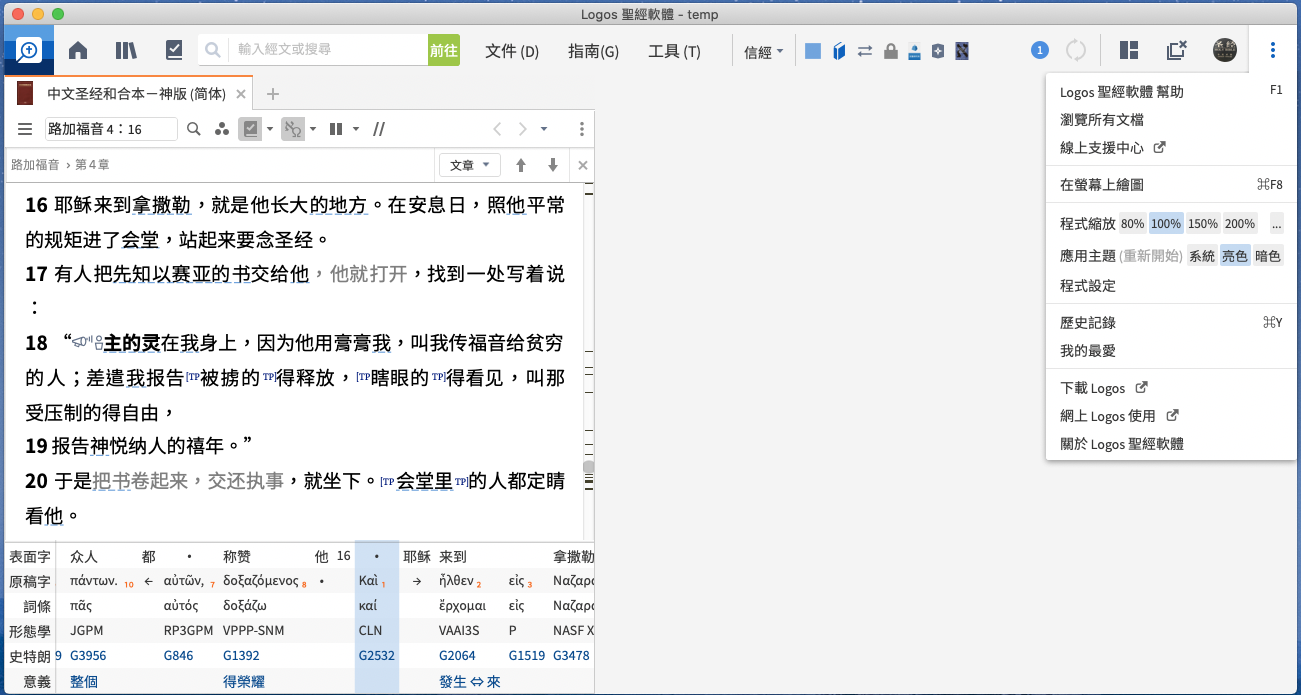Open the 信經 dropdown
The height and width of the screenshot is (695, 1301).
pos(763,52)
